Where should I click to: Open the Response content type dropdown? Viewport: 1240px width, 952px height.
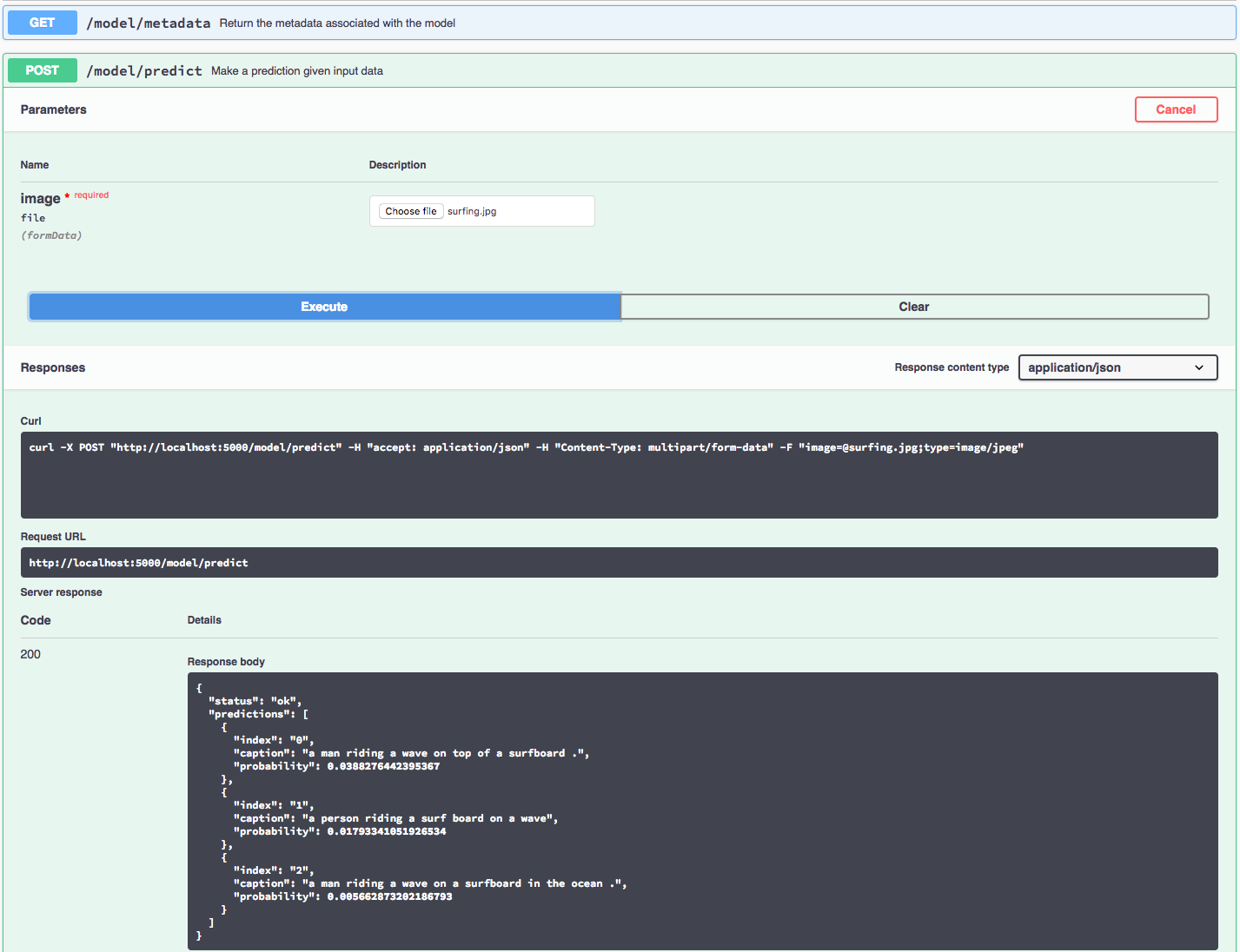[1117, 367]
